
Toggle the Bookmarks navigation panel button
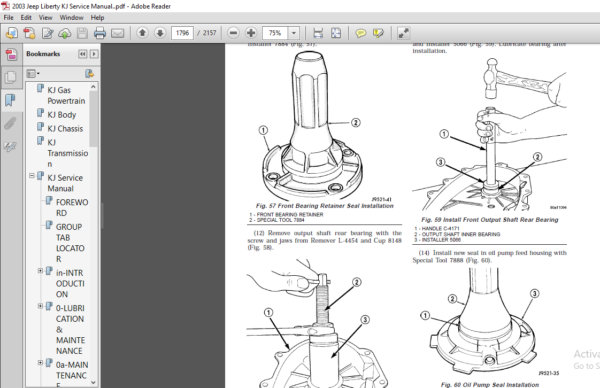coord(10,100)
